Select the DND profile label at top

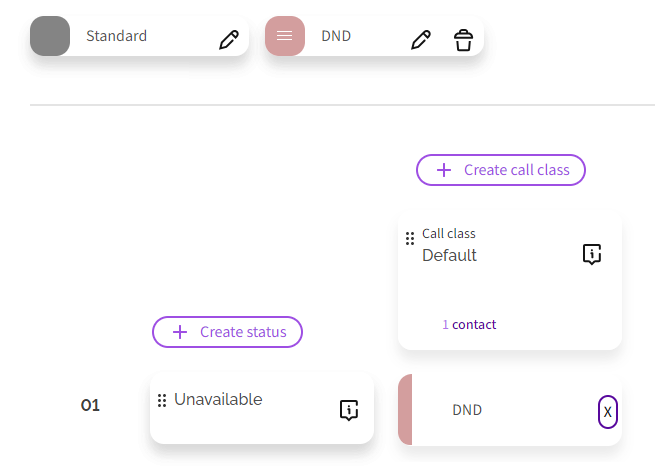click(x=336, y=37)
